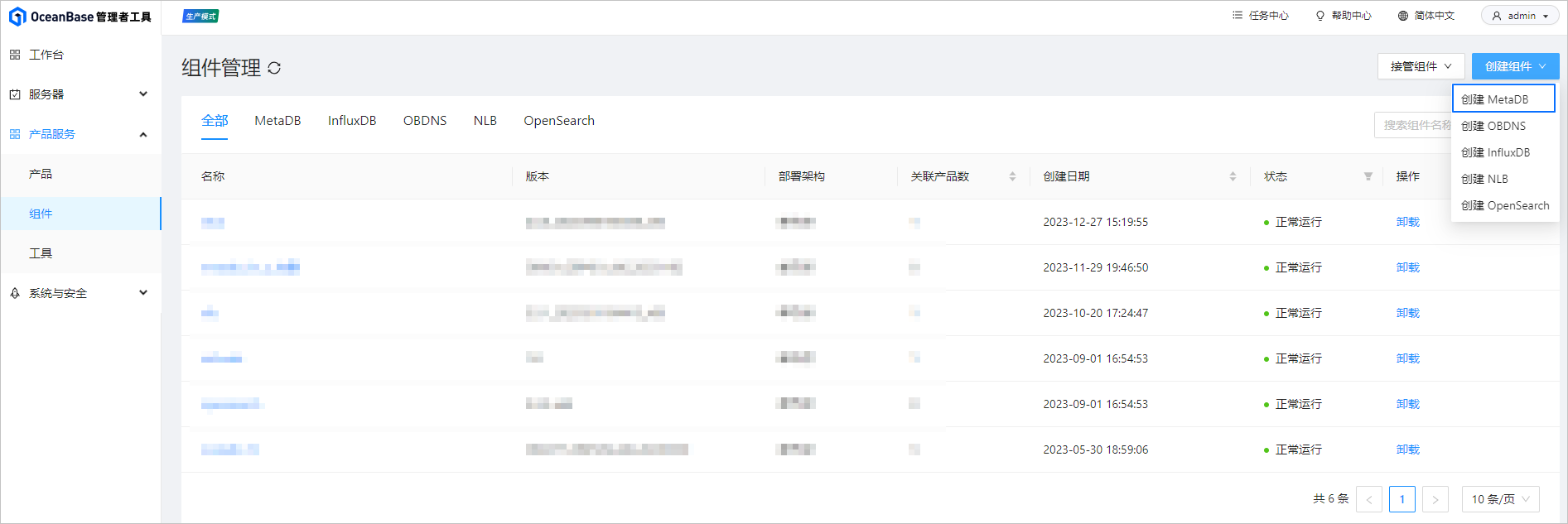This screenshot has width=1568, height=524.
Task: Click 正常运行 status in the 2023-12-27 row
Action: click(1298, 222)
